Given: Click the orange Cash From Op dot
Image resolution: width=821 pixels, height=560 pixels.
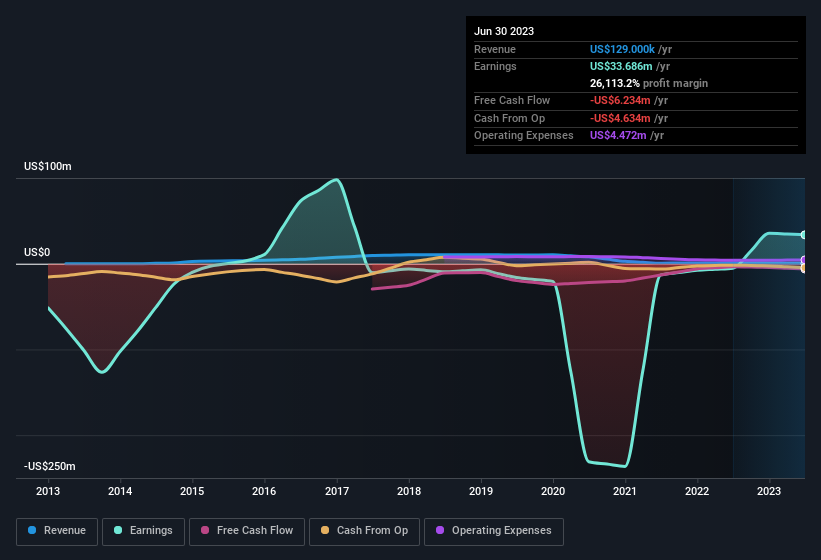Looking at the screenshot, I should coord(325,531).
